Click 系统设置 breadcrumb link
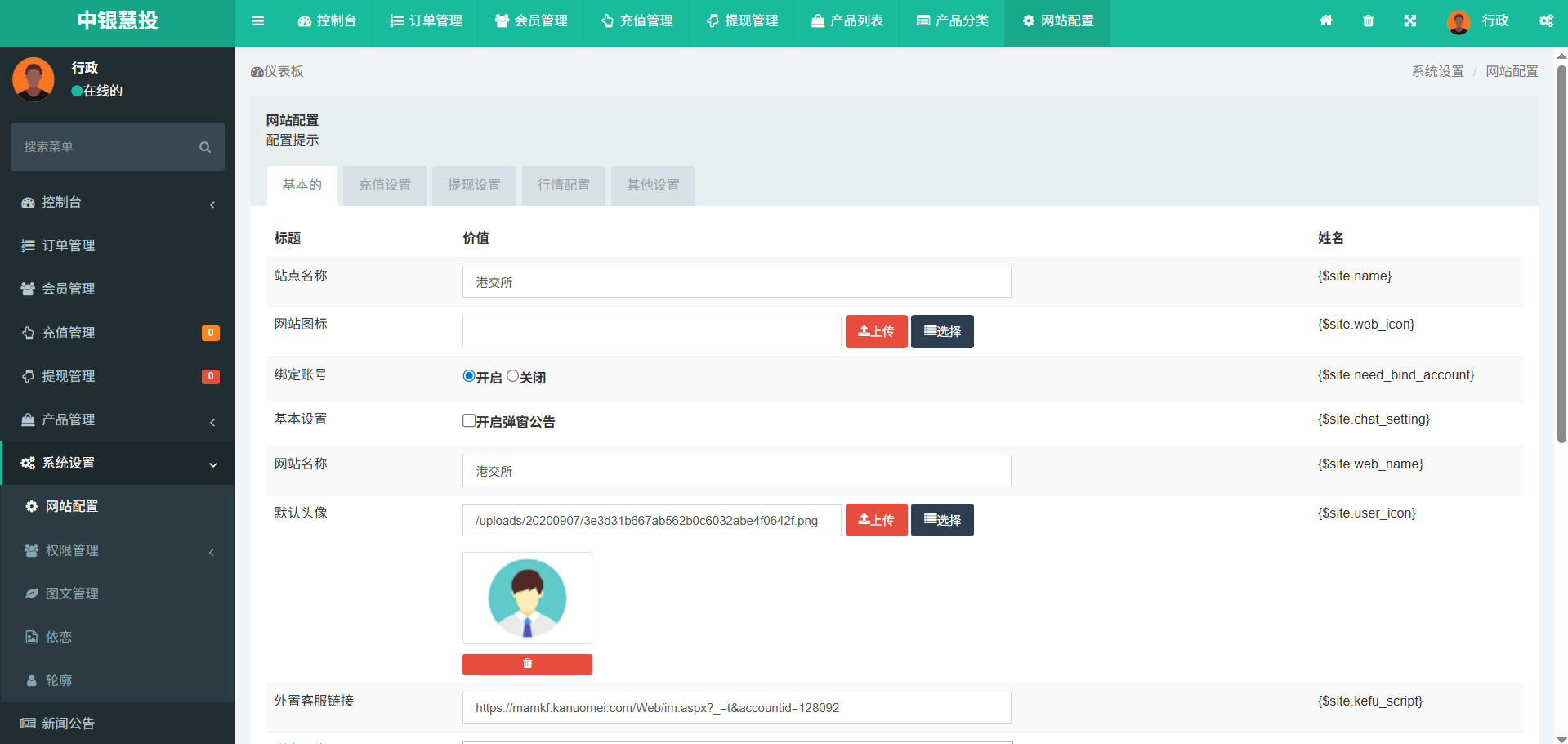1568x744 pixels. pos(1438,71)
